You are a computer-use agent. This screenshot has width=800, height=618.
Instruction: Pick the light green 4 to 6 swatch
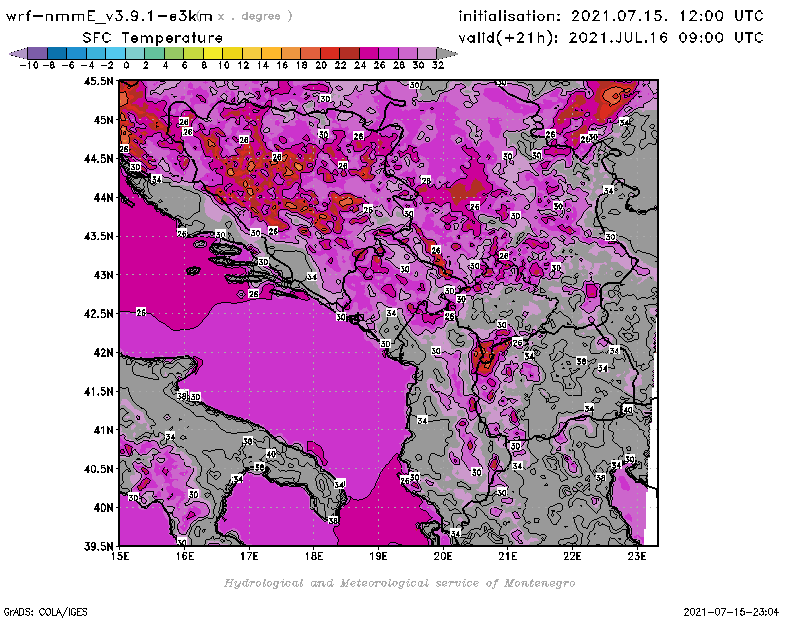pyautogui.click(x=174, y=53)
